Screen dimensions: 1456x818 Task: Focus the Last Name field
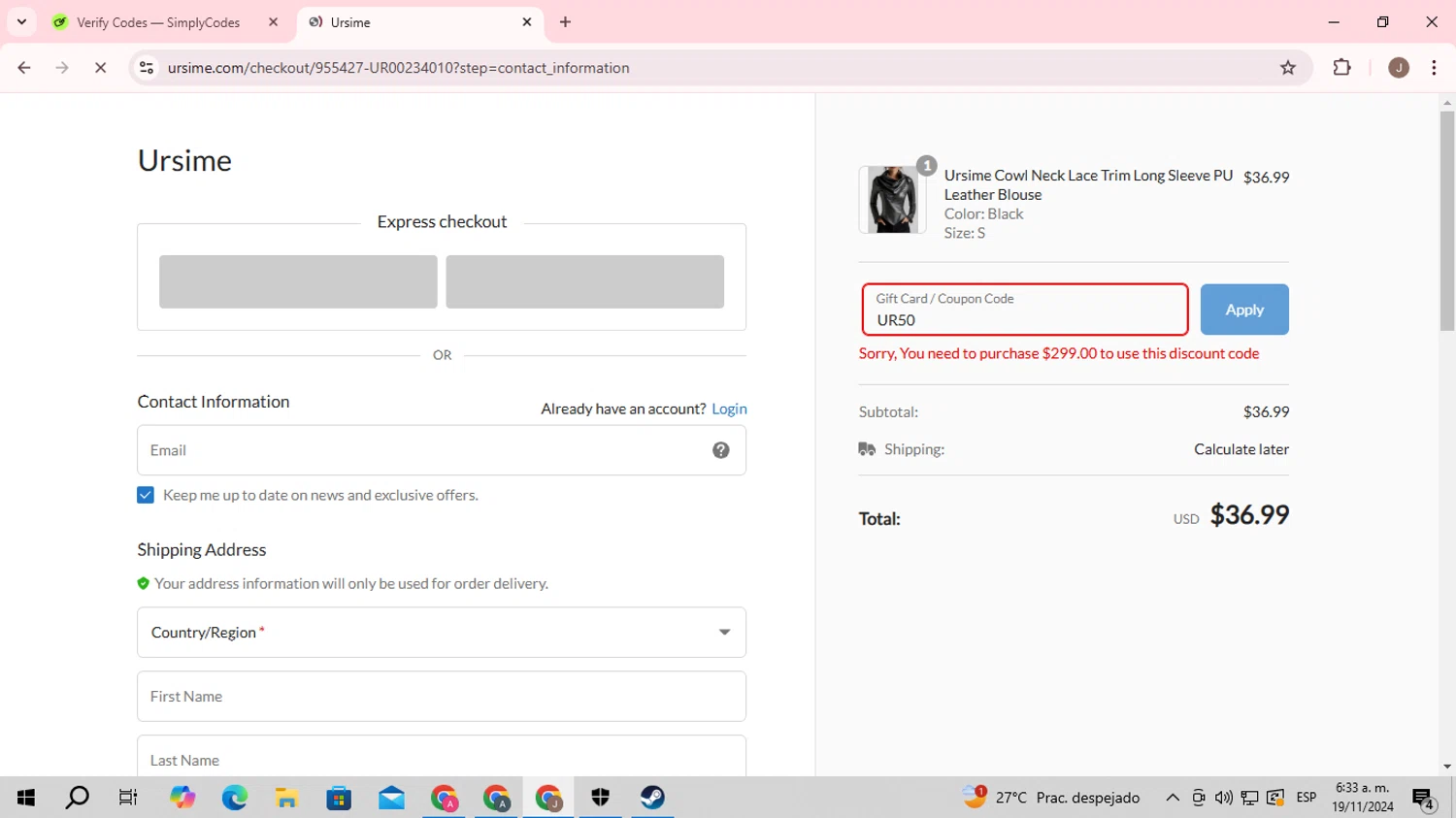442,757
